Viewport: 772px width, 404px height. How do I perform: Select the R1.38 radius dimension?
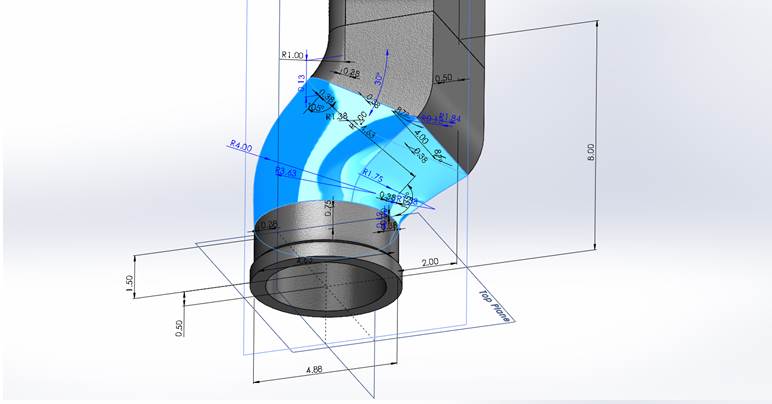tap(337, 117)
